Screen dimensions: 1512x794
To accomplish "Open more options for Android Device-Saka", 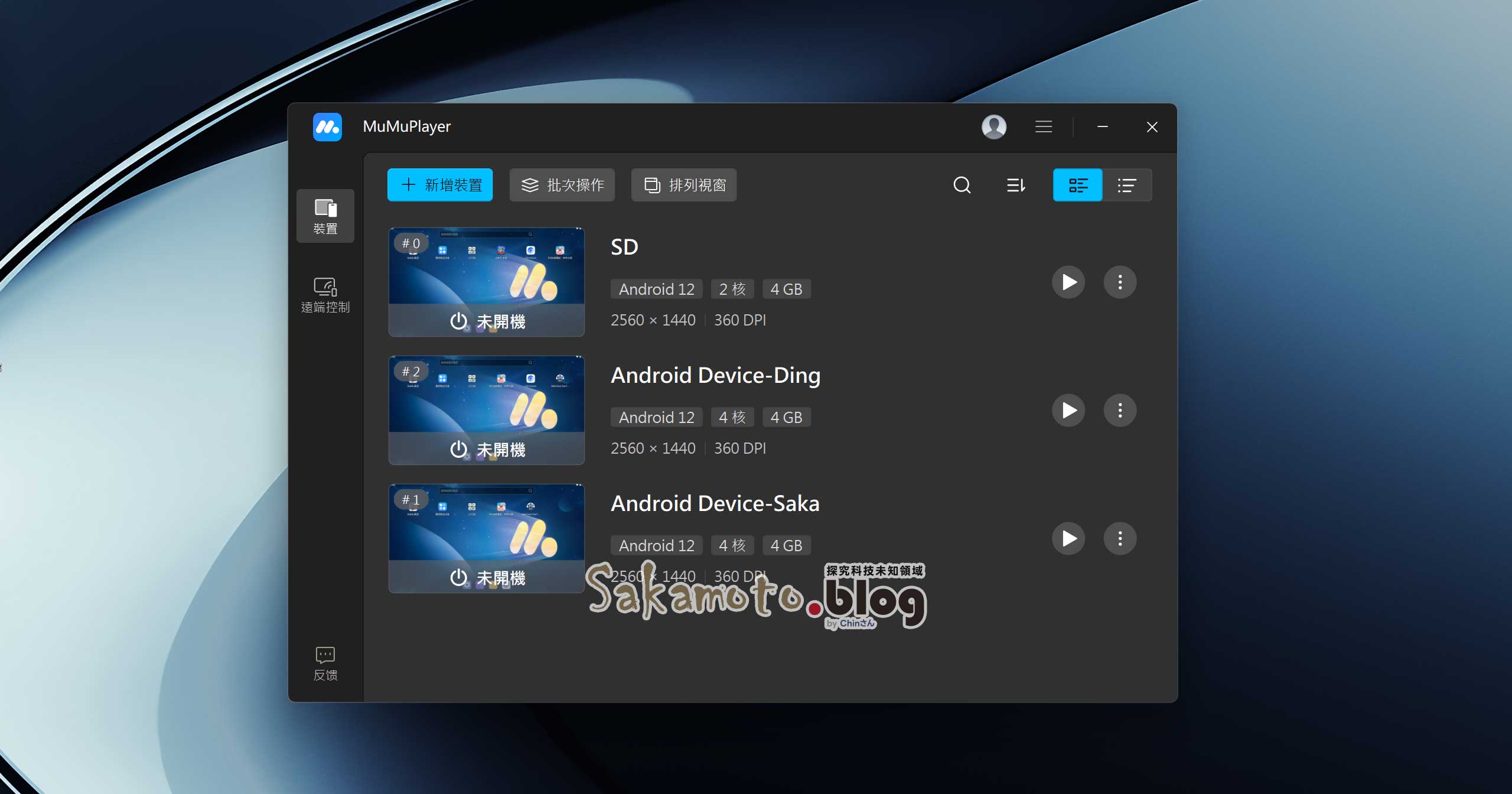I will point(1120,538).
